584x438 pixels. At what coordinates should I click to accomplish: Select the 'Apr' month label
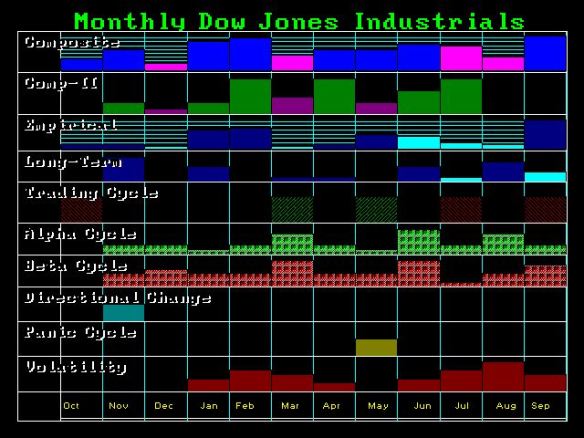[x=331, y=406]
